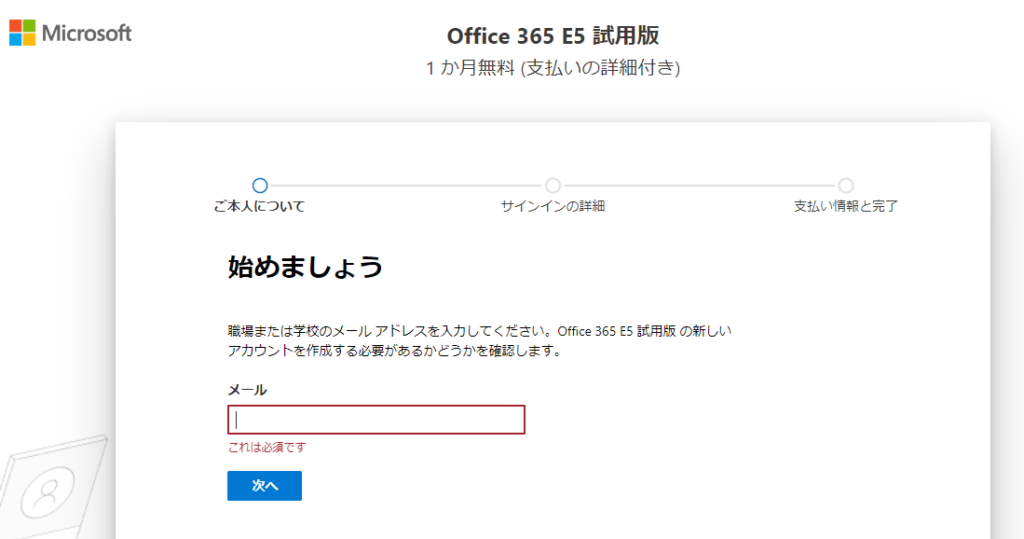Click the 始めましょう heading
The width and height of the screenshot is (1024, 539).
tap(305, 267)
